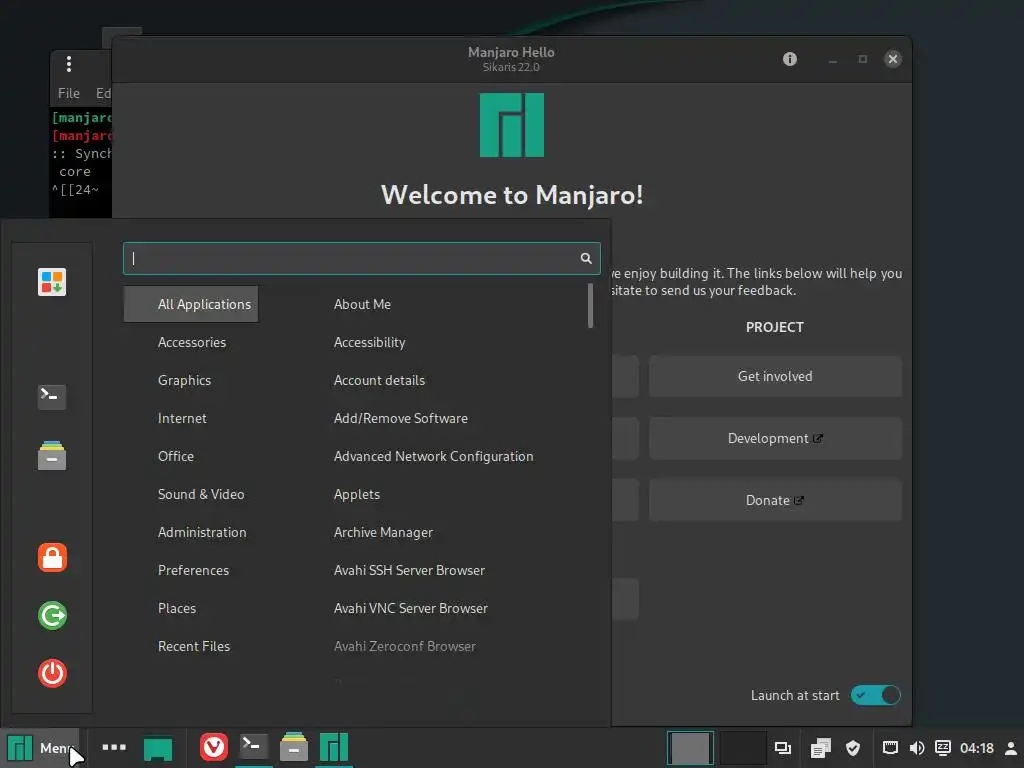This screenshot has width=1024, height=768.
Task: Launch the Vivaldi browser from the panel
Action: click(x=214, y=747)
